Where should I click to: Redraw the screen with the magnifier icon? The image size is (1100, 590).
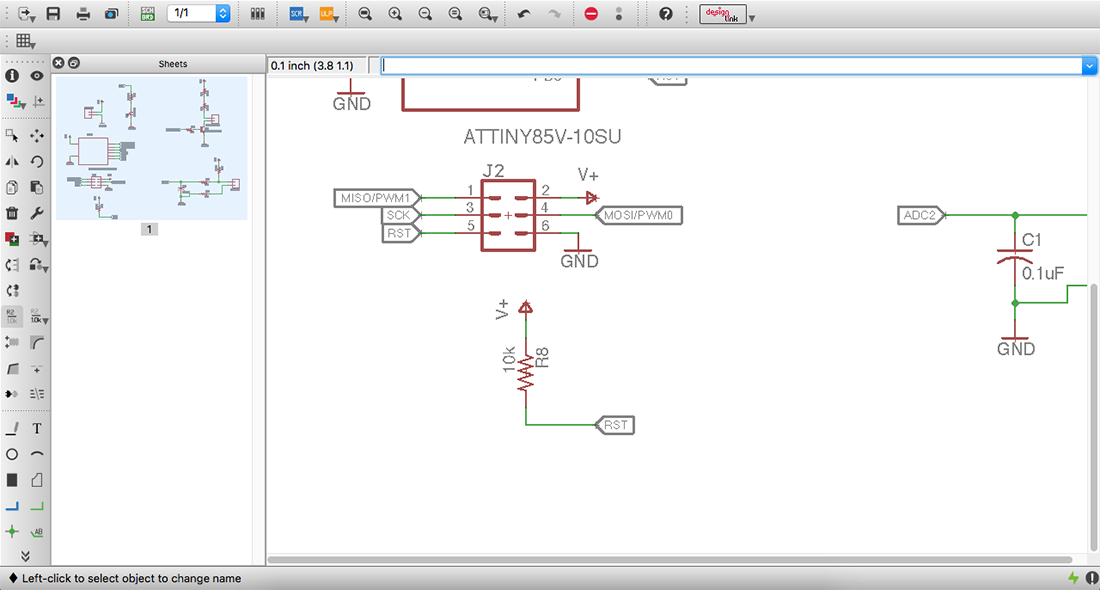pyautogui.click(x=455, y=13)
